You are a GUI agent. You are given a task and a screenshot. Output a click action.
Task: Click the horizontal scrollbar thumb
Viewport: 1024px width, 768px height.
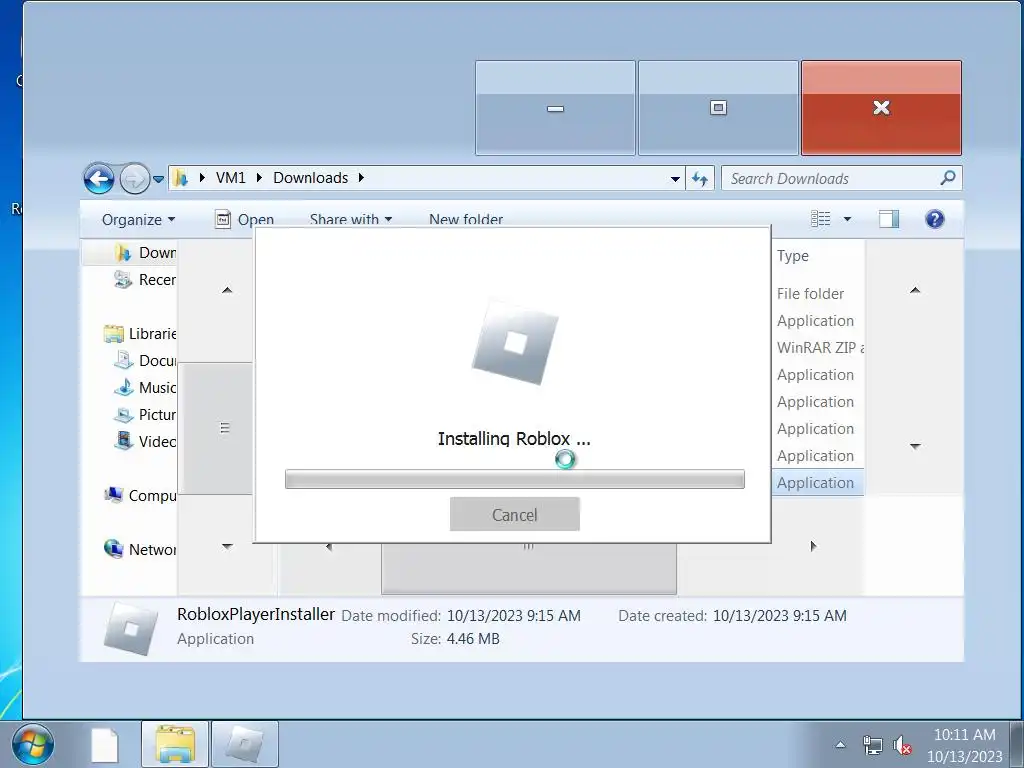529,568
